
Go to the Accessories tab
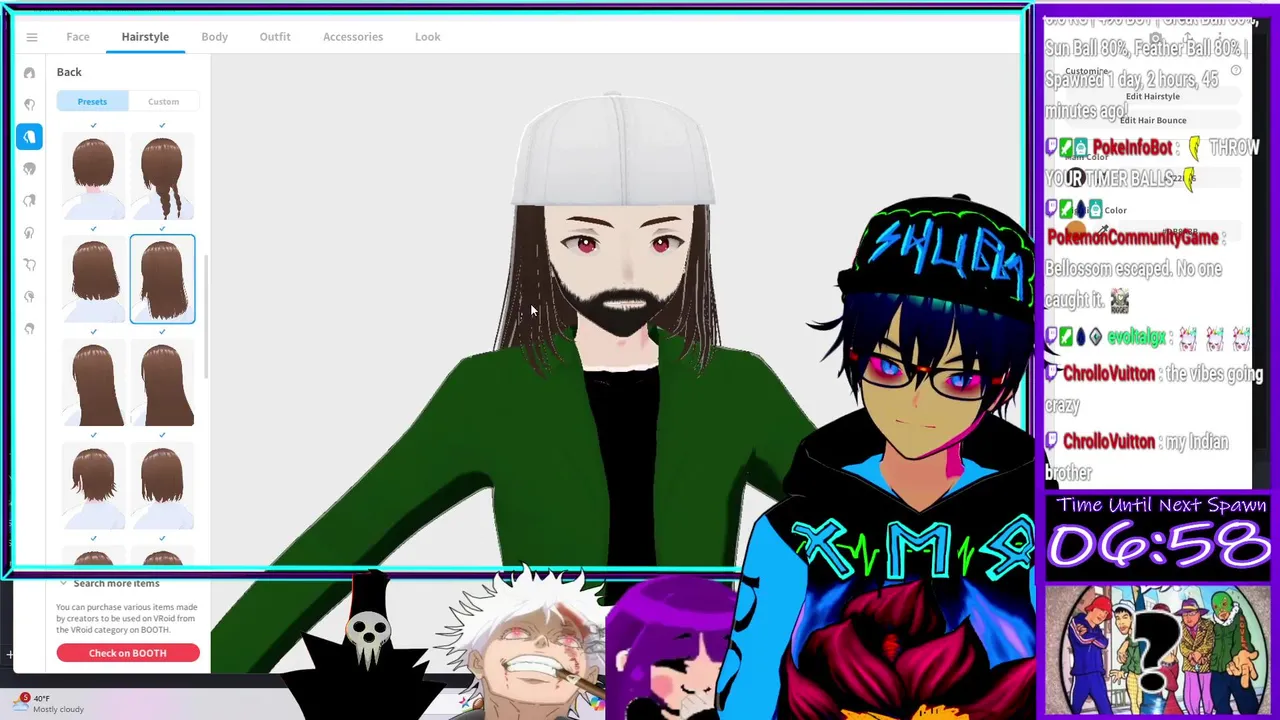(x=353, y=37)
